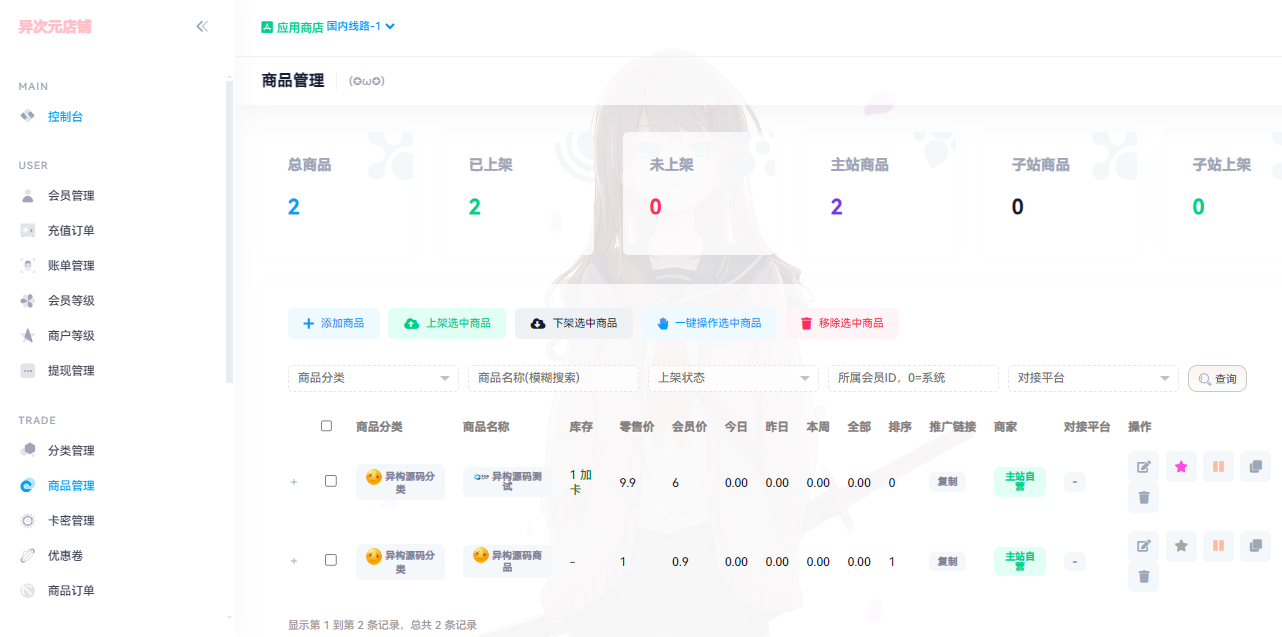Toggle the select-all checkbox in table header
Image resolution: width=1282 pixels, height=637 pixels.
(326, 425)
